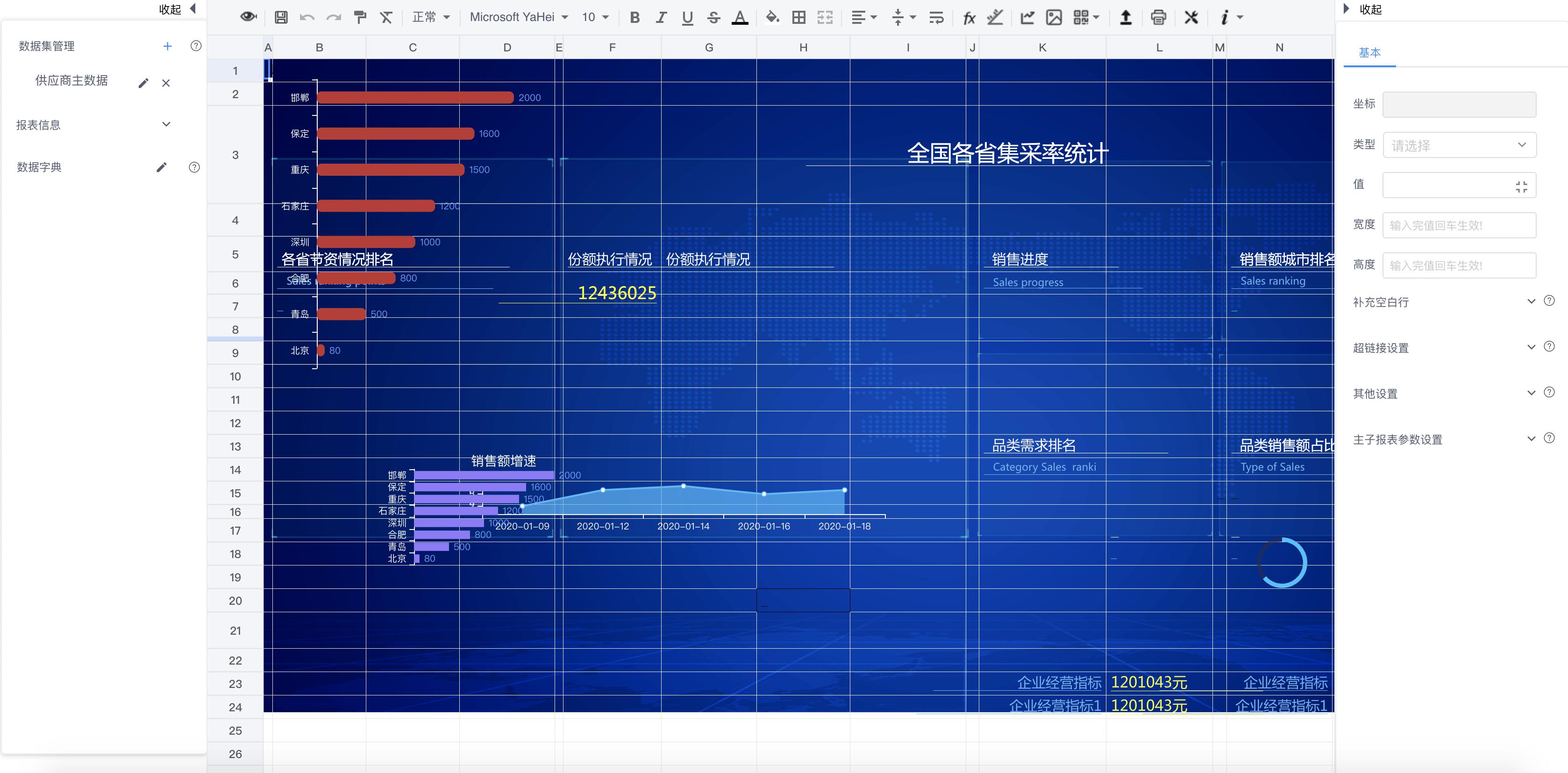Expand the 报表信息 section
This screenshot has height=773, width=1568.
click(x=165, y=124)
